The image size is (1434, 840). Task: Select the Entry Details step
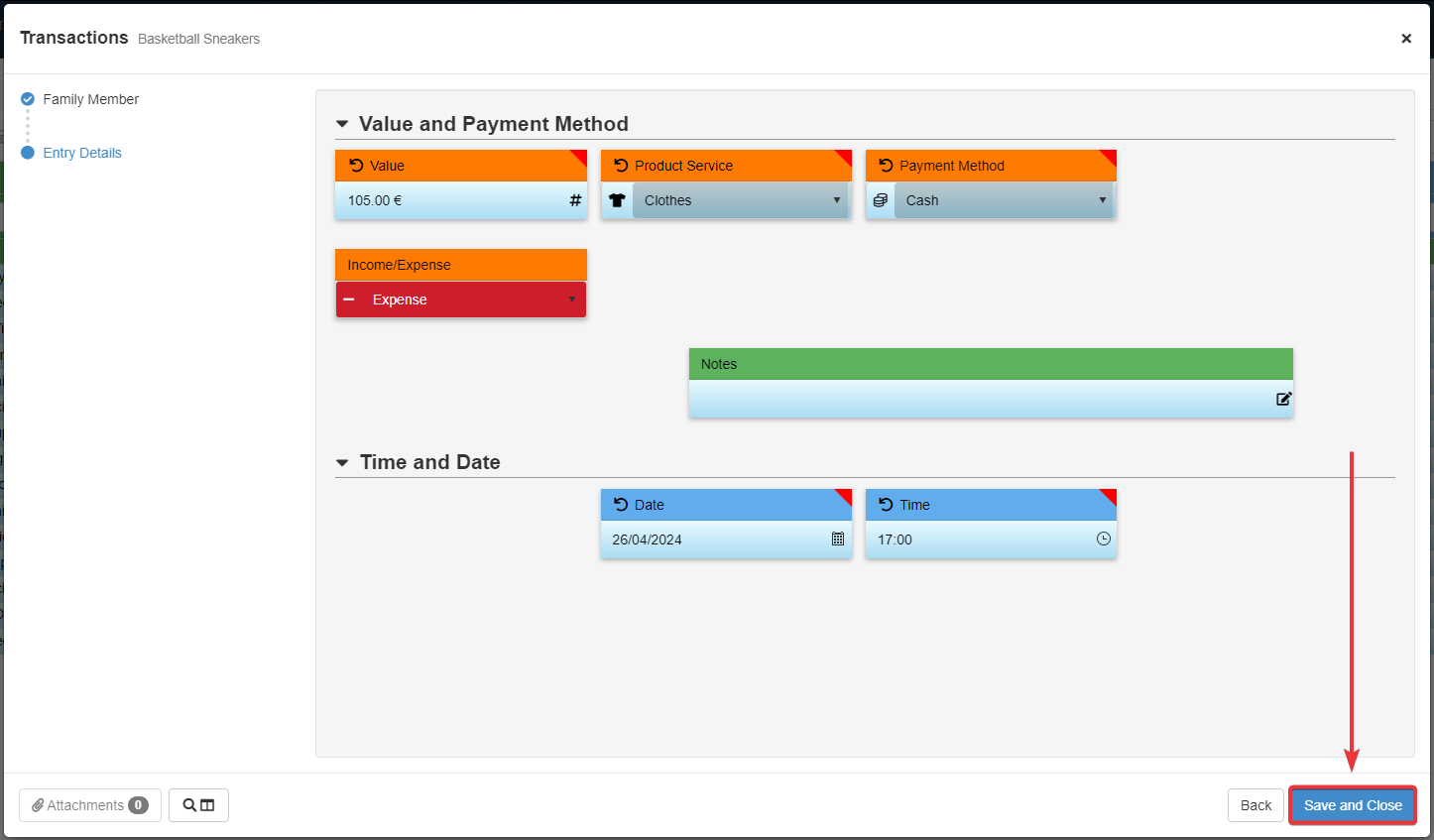82,153
